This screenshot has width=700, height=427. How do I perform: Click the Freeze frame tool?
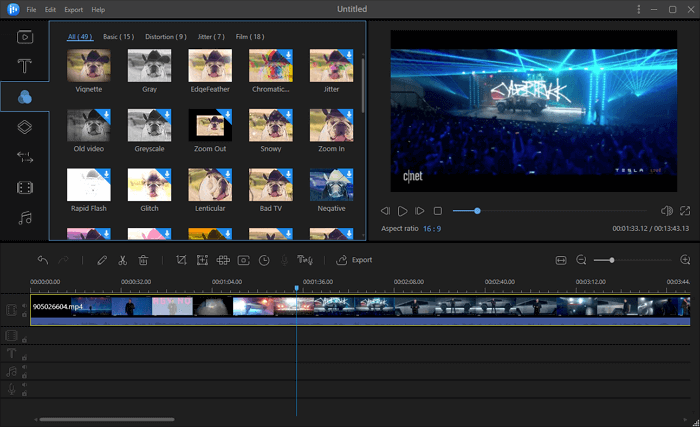point(243,260)
